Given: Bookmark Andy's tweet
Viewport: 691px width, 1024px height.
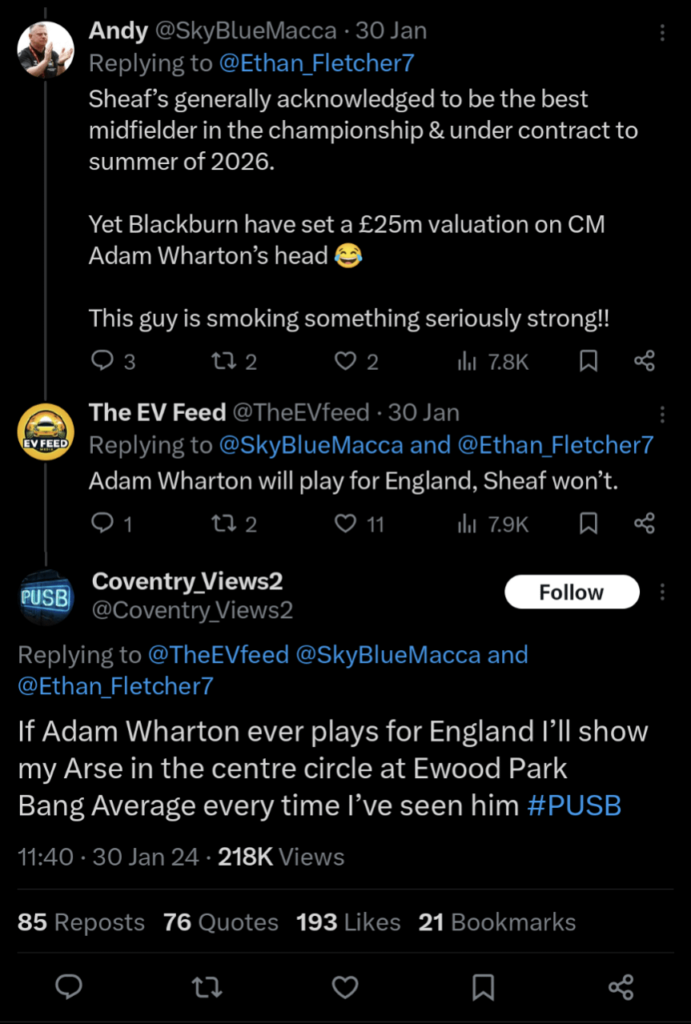Looking at the screenshot, I should coord(589,361).
